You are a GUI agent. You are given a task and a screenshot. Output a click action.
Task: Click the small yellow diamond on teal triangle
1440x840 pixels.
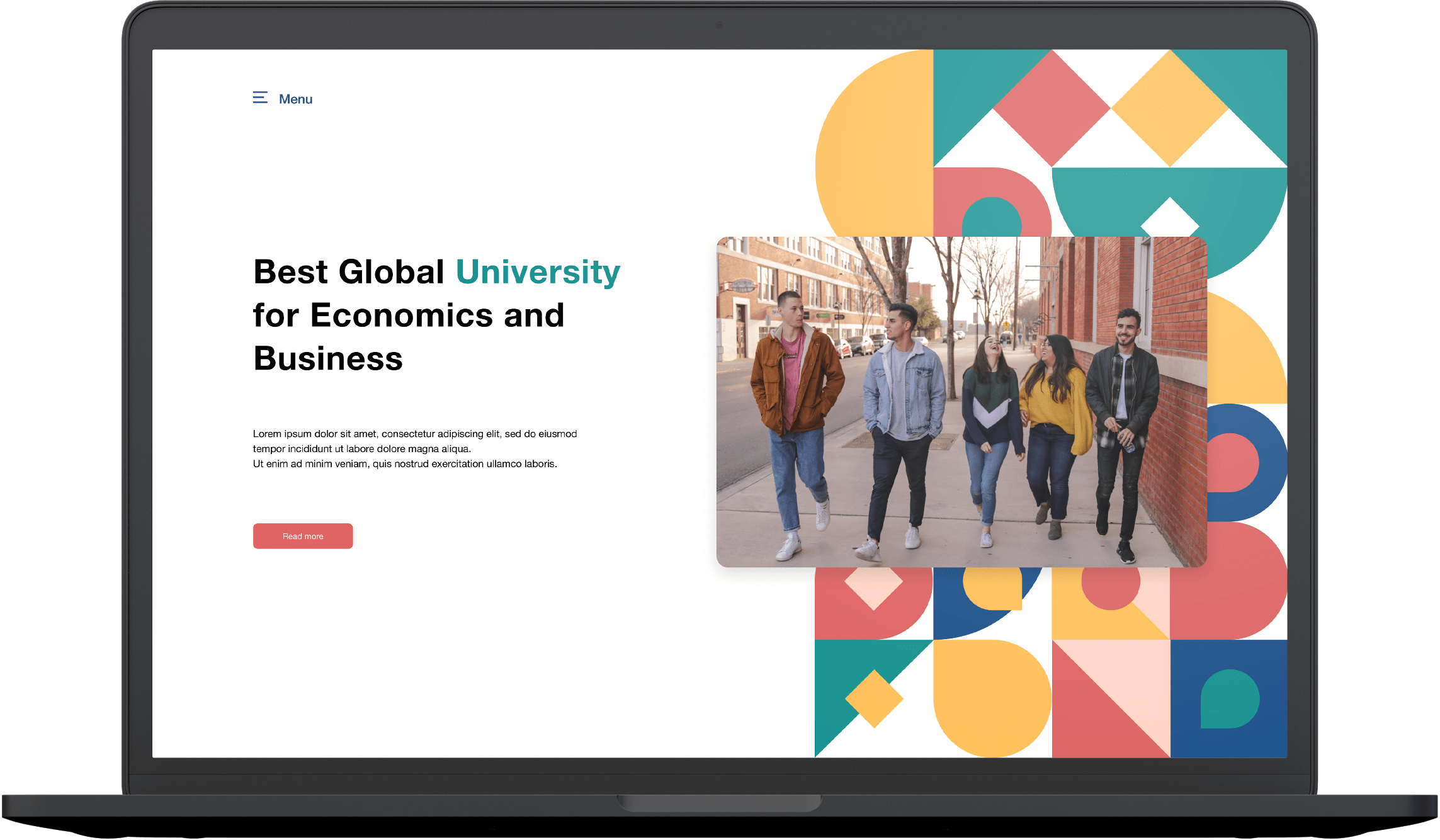(874, 698)
